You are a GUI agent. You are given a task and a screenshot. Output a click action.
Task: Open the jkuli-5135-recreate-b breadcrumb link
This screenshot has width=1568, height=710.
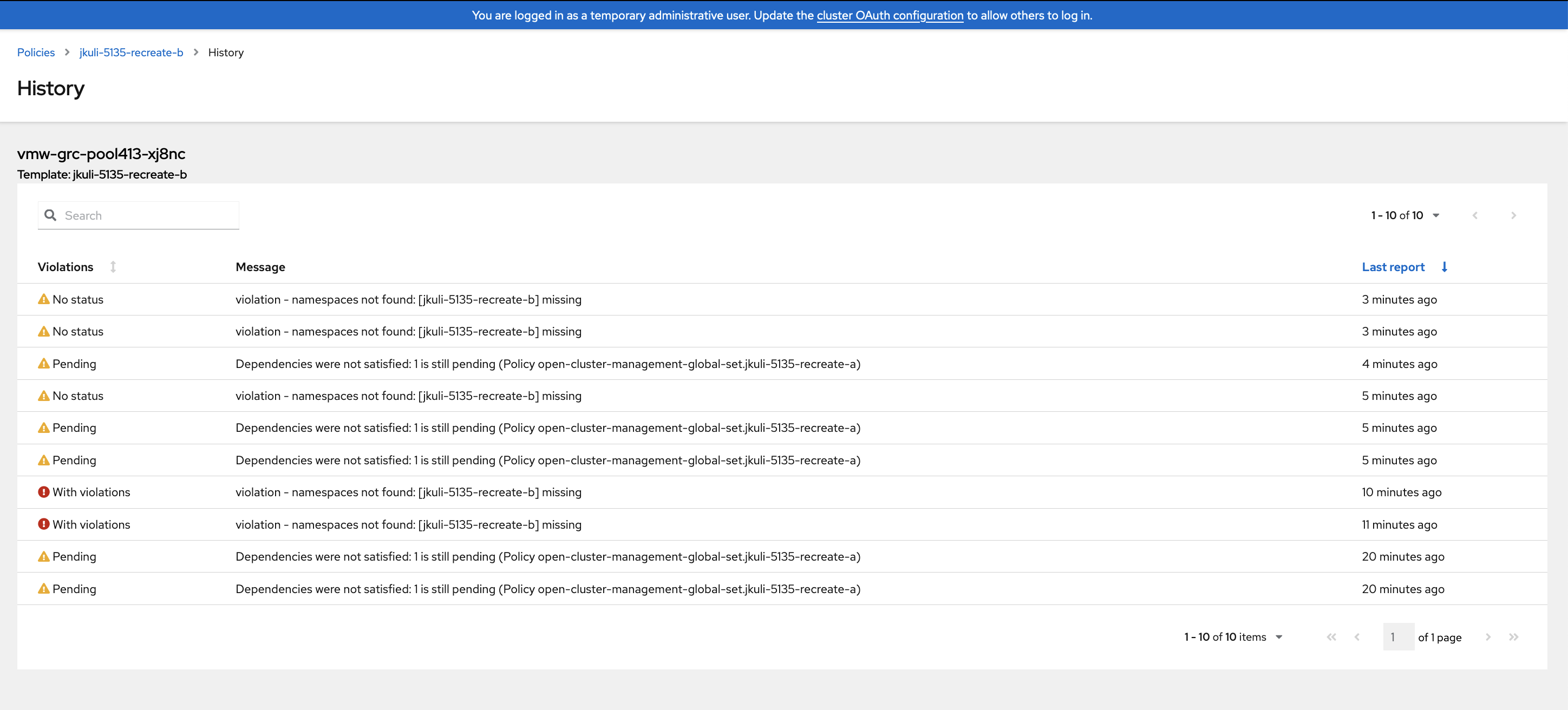point(131,52)
